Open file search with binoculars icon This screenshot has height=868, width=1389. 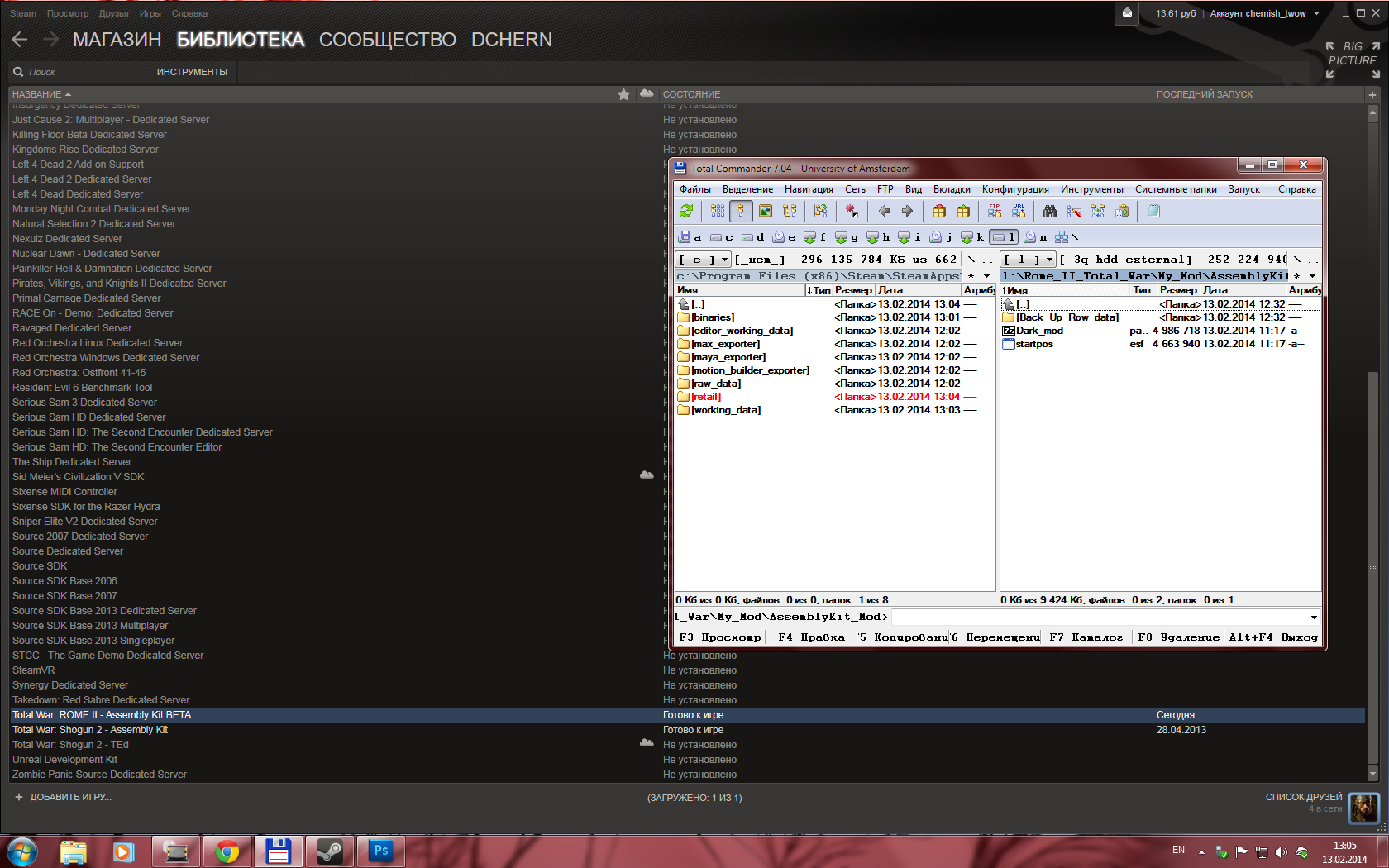(1050, 212)
